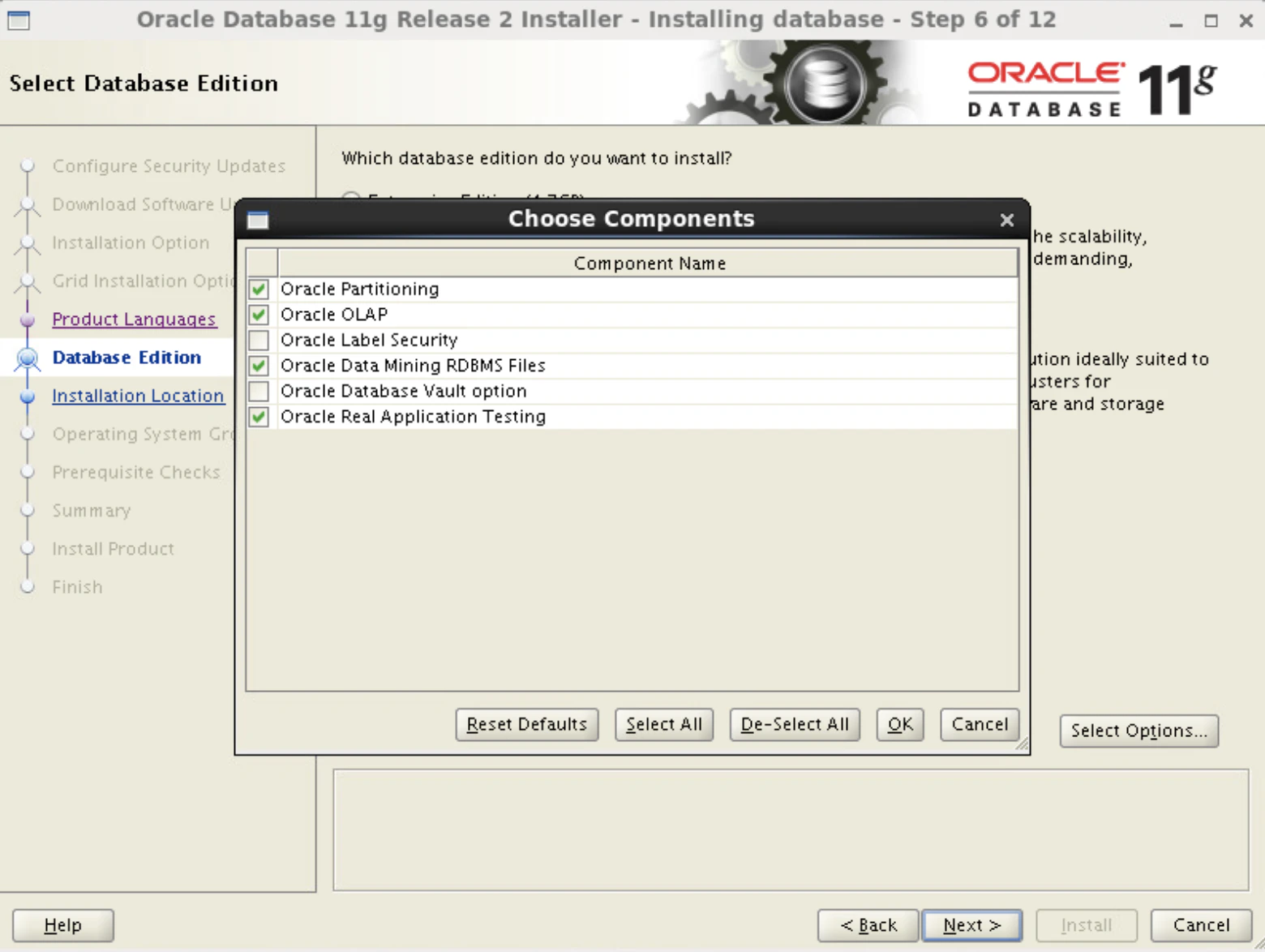Click the step bullet beside Finish
Image resolution: width=1265 pixels, height=952 pixels.
pyautogui.click(x=28, y=587)
